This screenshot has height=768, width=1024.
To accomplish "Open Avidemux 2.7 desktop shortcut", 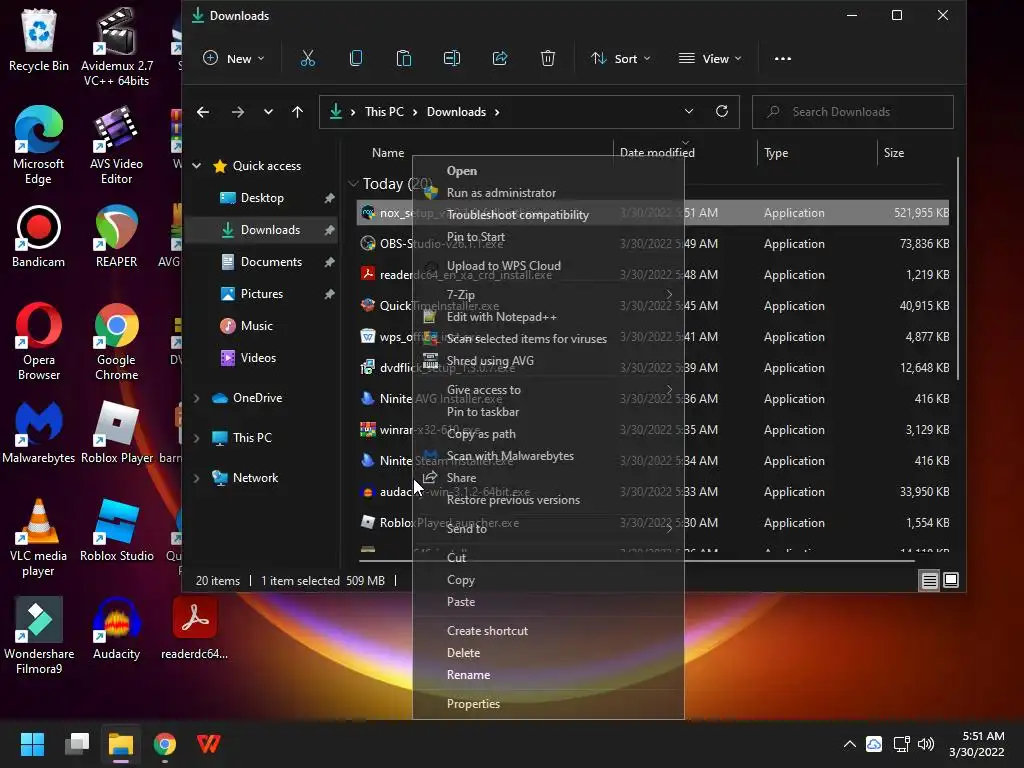I will pyautogui.click(x=116, y=47).
